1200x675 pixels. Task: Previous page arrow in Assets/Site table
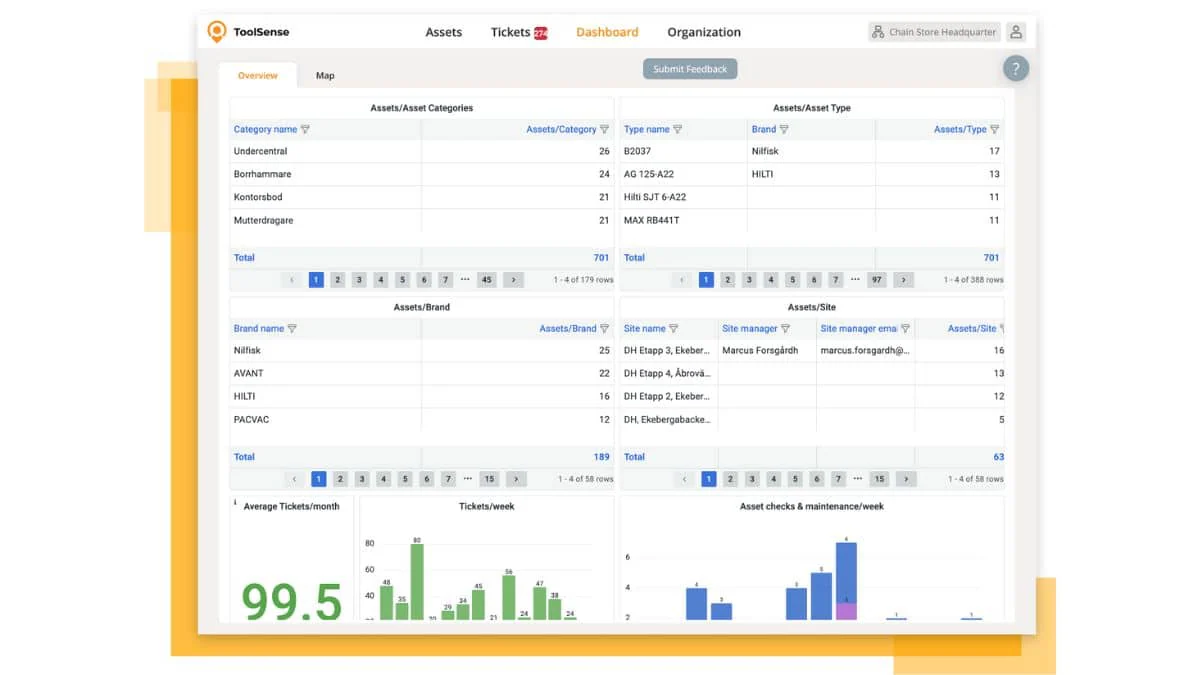[x=685, y=479]
